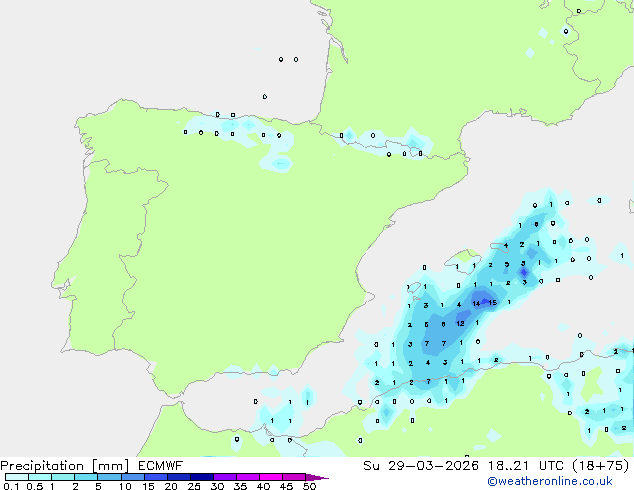This screenshot has width=634, height=490.
Task: Choose the 20–25 mm legend swatch
Action: (178, 477)
